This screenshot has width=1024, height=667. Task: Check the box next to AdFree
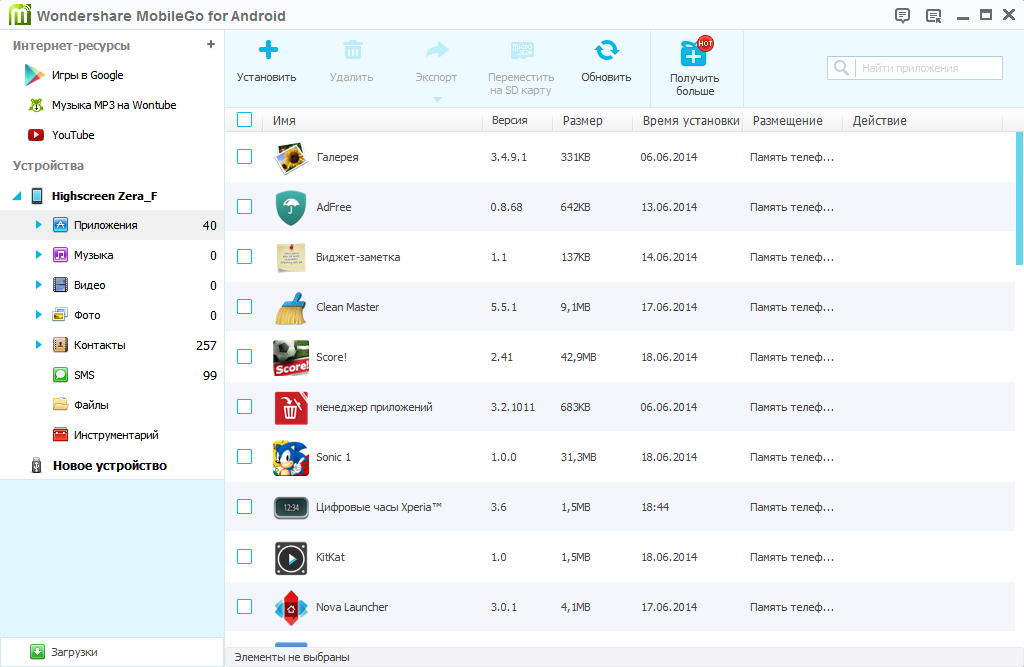coord(244,207)
